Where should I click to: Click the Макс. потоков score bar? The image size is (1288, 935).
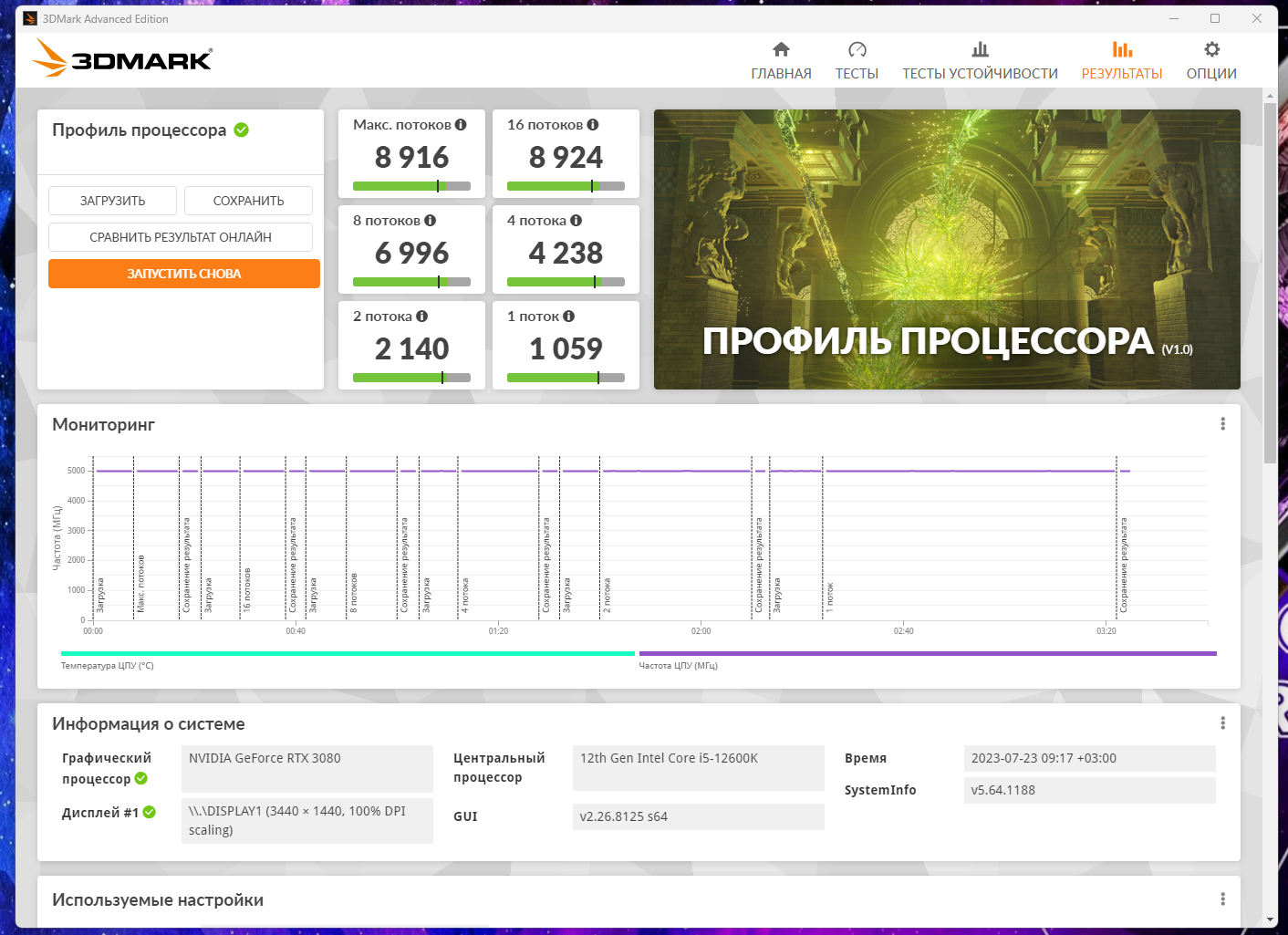pyautogui.click(x=411, y=186)
